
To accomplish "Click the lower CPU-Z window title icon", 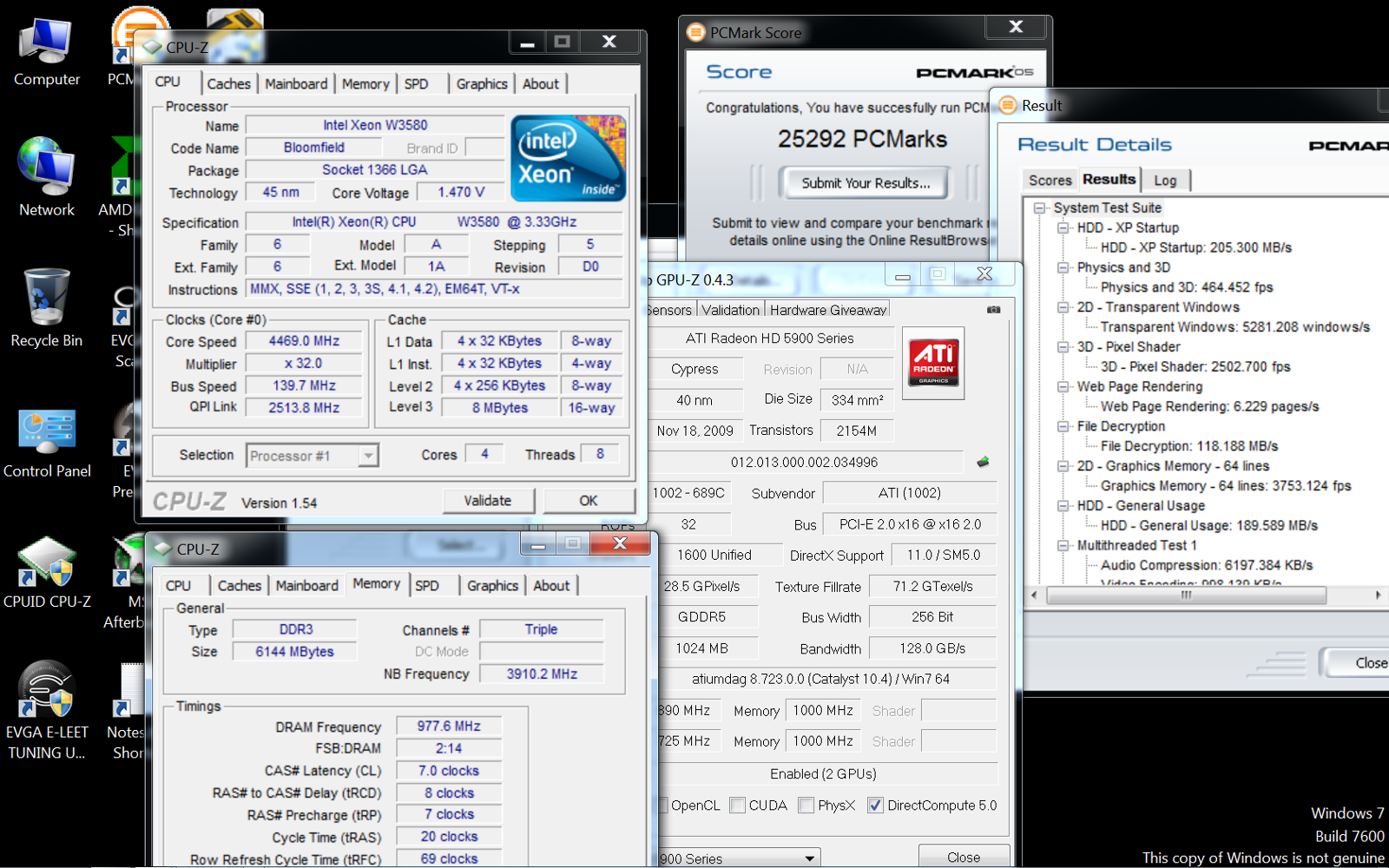I will tap(162, 549).
